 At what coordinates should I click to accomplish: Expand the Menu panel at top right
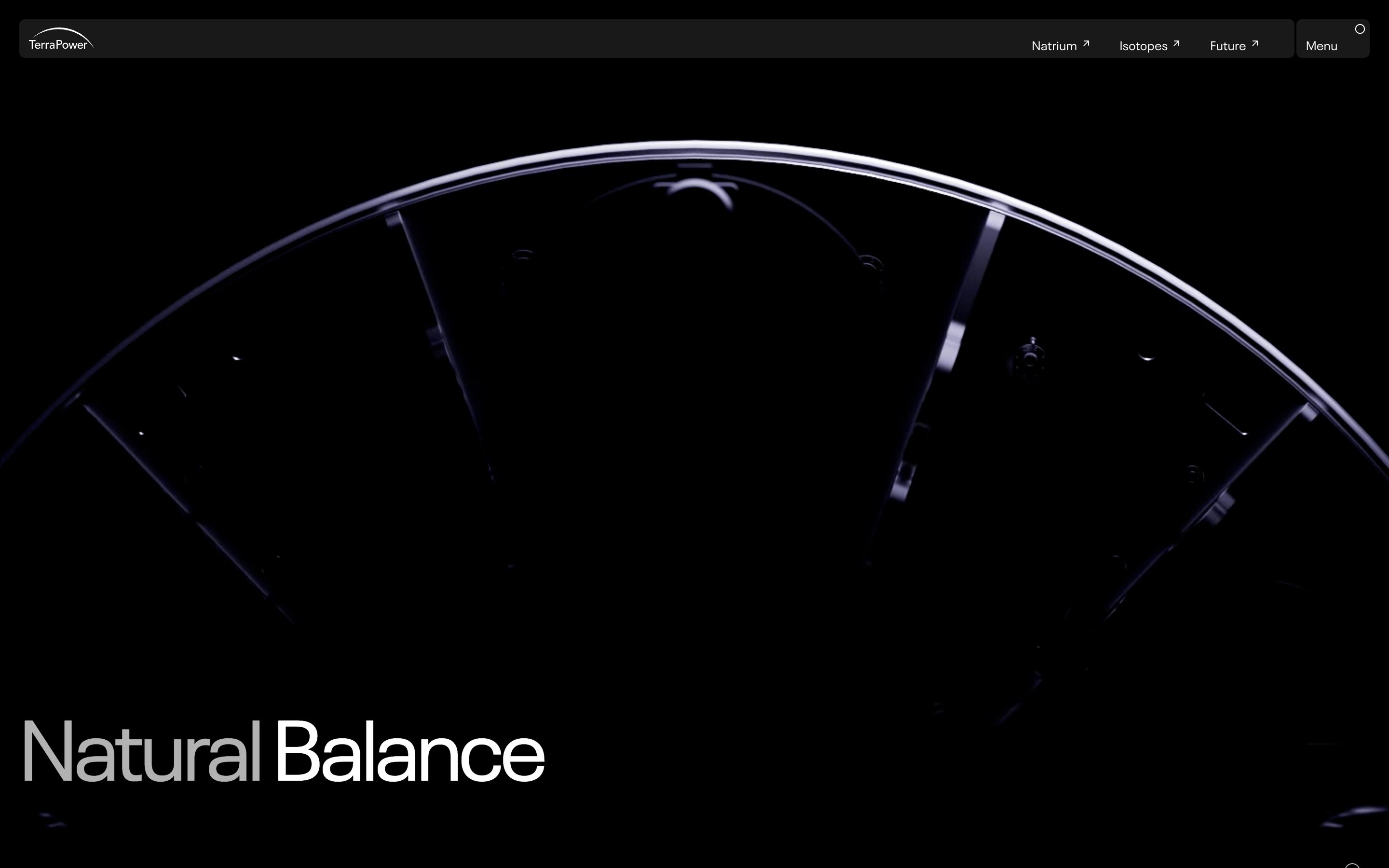1332,39
